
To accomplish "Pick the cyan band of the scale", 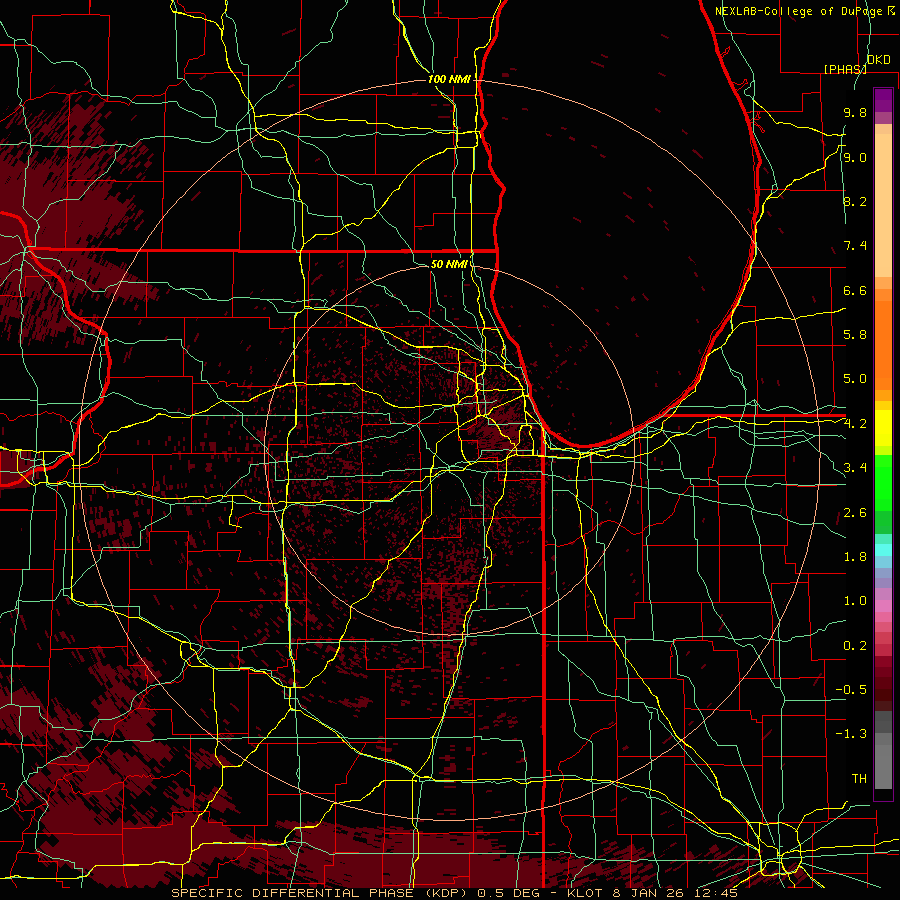I will (x=883, y=550).
